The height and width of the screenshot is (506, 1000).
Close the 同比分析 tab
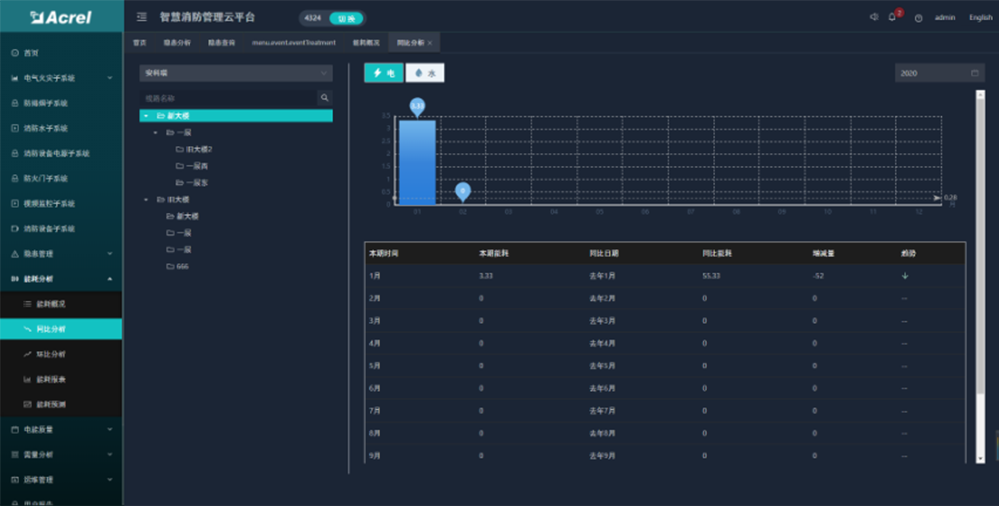point(430,43)
